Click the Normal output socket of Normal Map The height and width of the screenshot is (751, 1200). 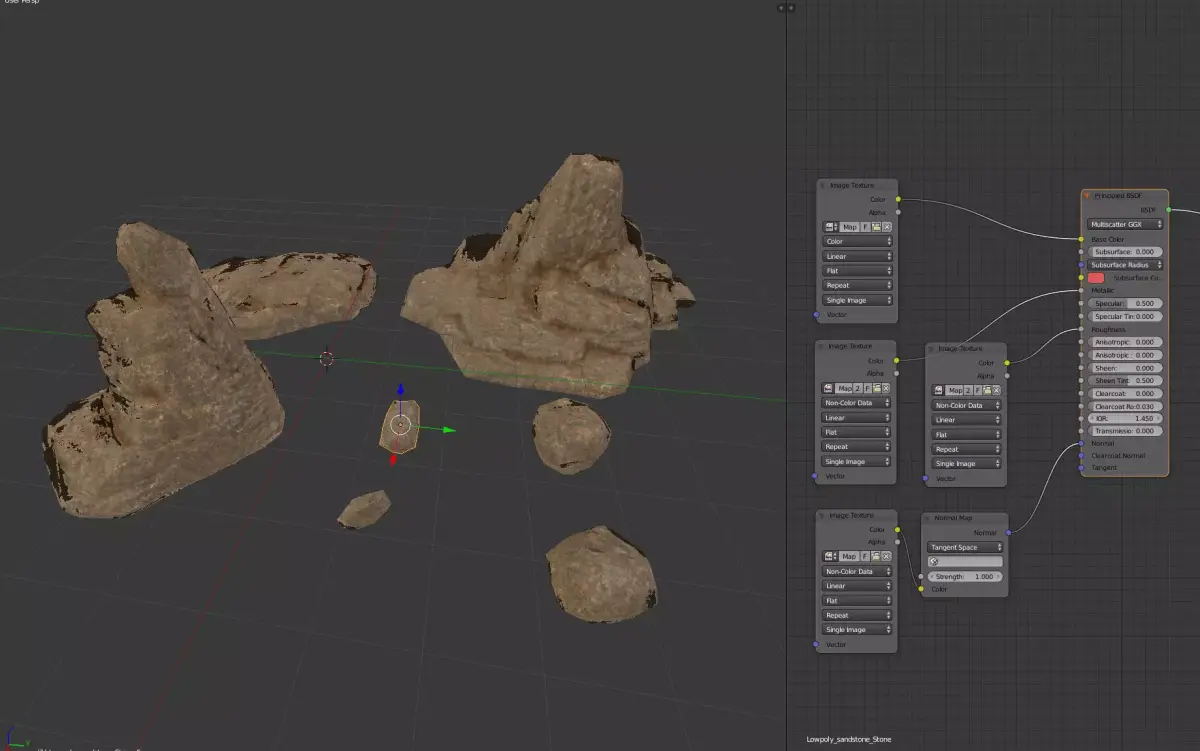(1008, 532)
